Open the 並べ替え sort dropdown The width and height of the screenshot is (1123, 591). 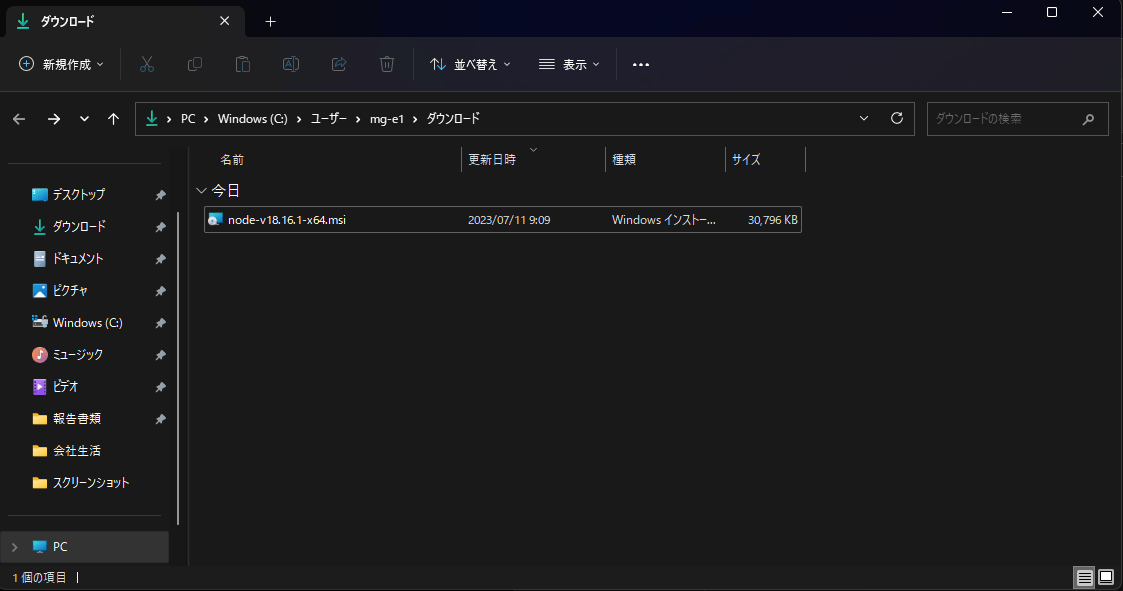tap(471, 64)
